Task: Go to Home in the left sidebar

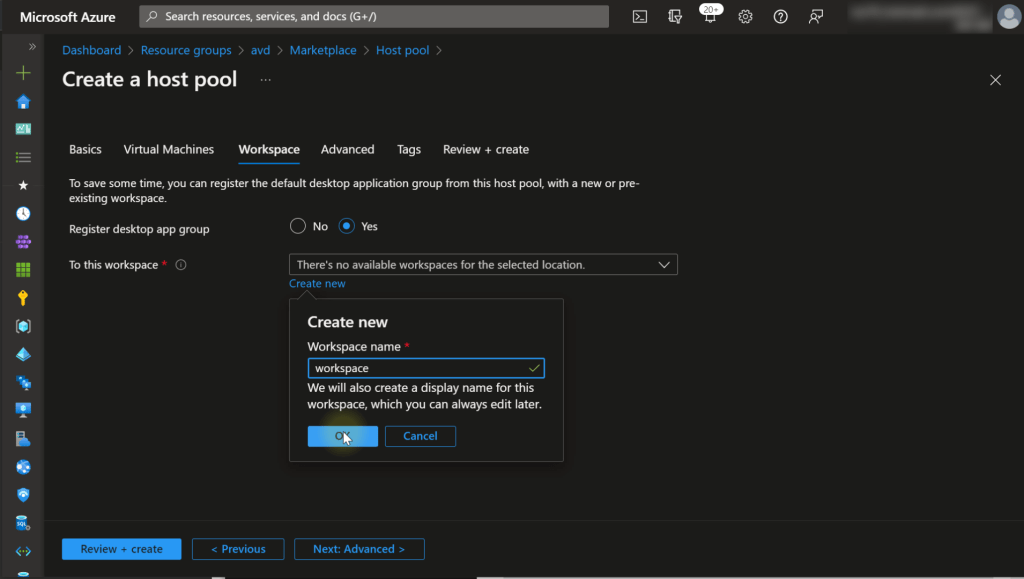Action: [x=23, y=101]
